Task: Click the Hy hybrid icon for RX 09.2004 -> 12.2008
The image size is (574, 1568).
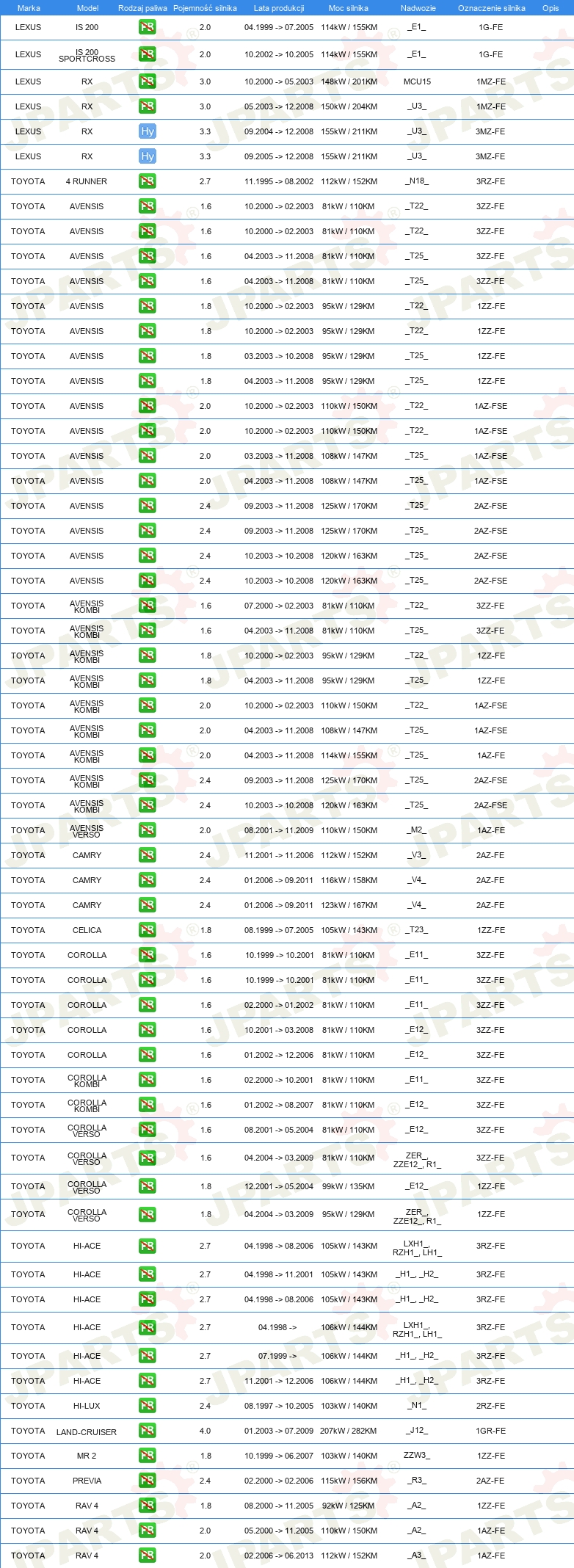Action: 148,131
